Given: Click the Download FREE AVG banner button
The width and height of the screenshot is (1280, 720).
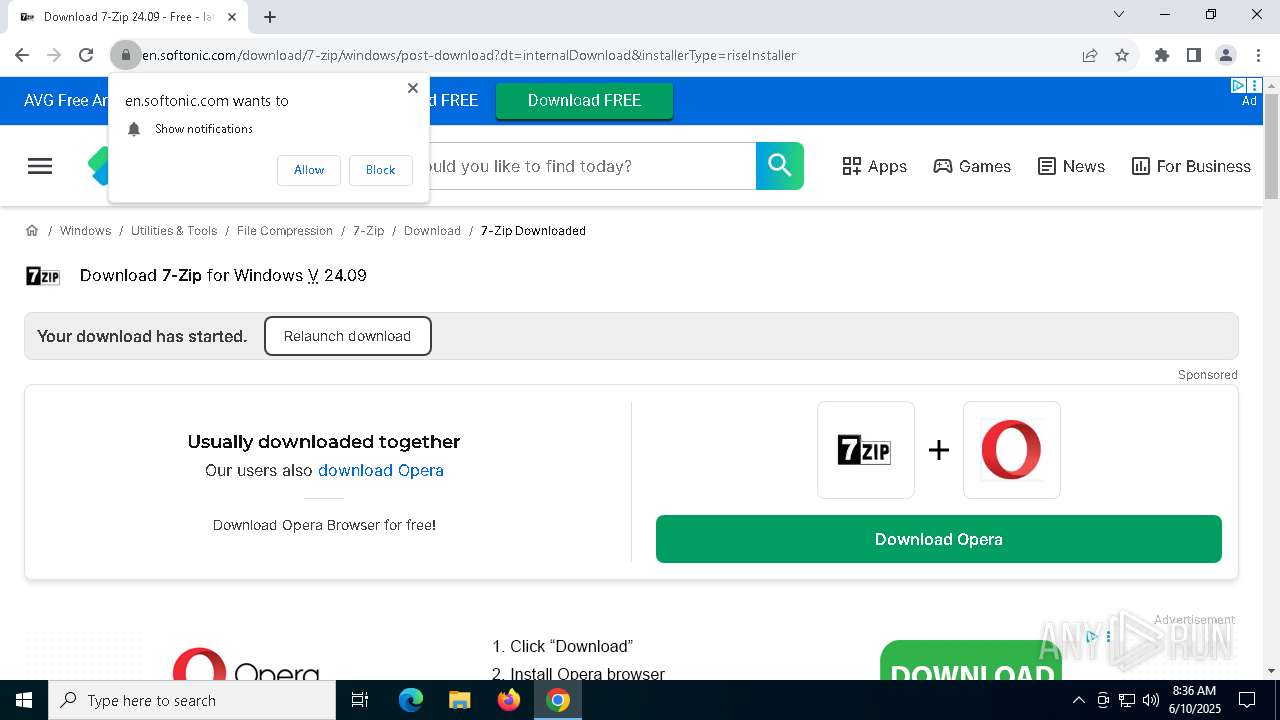Looking at the screenshot, I should (584, 100).
